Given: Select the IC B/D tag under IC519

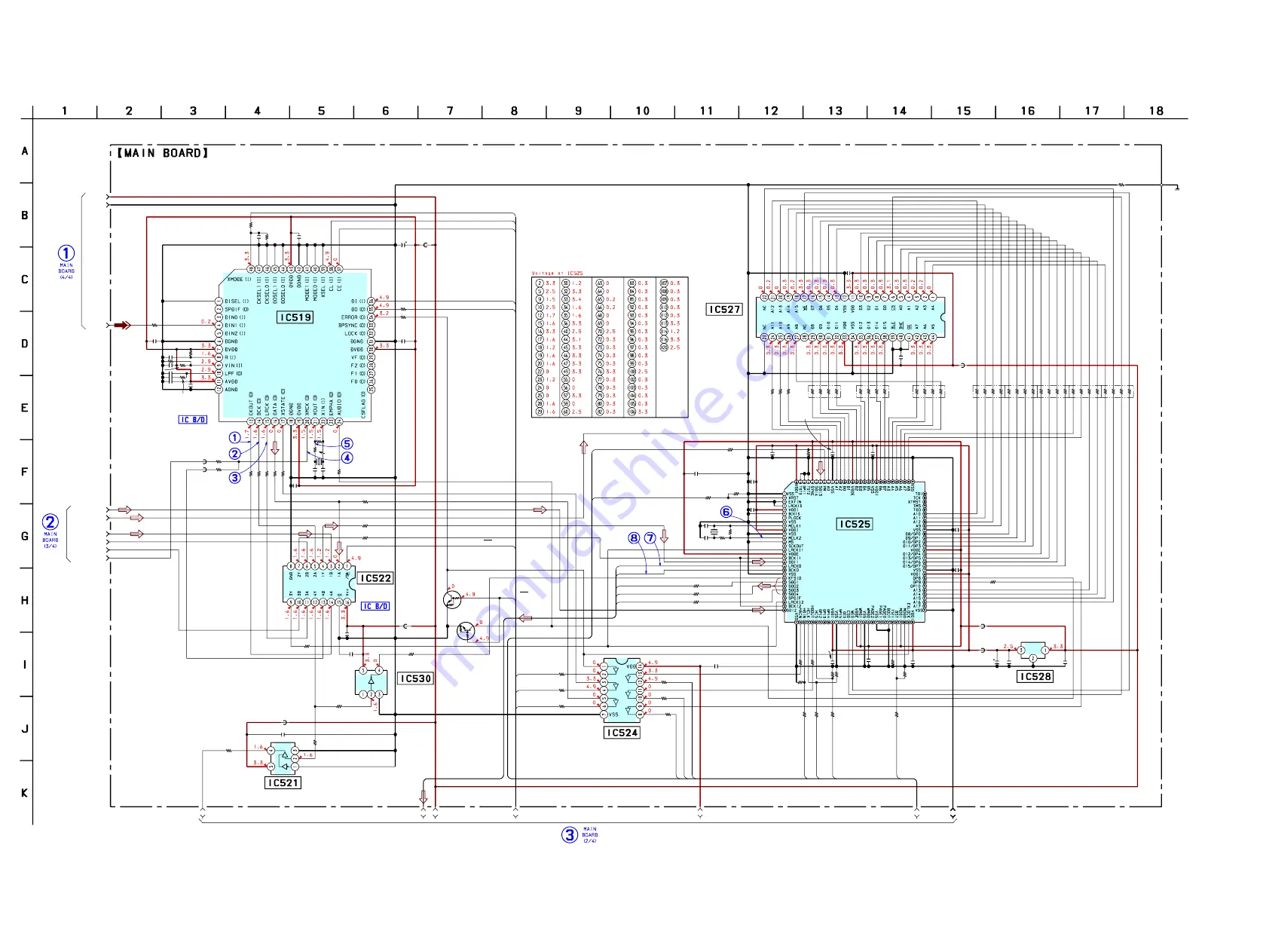Looking at the screenshot, I should (193, 420).
